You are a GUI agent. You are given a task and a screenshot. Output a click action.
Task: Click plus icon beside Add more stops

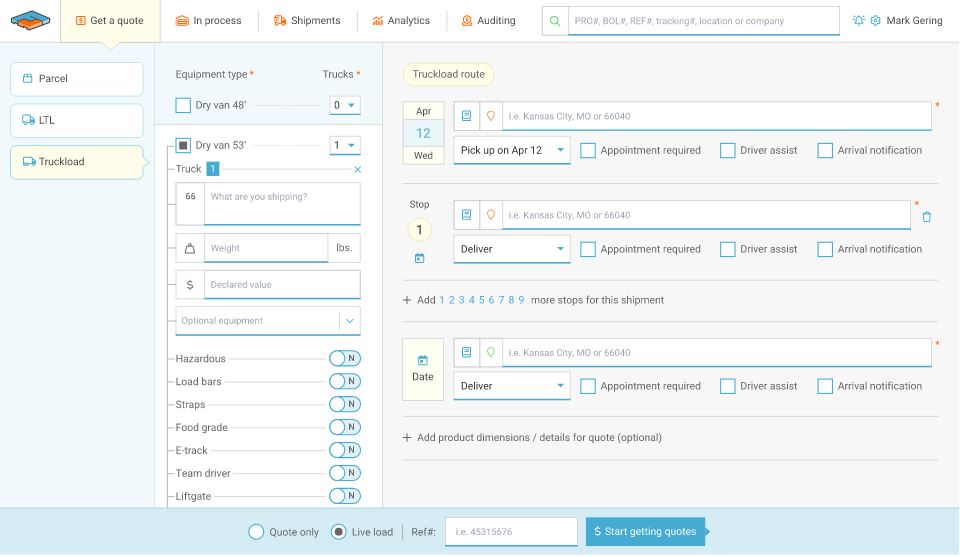pyautogui.click(x=407, y=300)
